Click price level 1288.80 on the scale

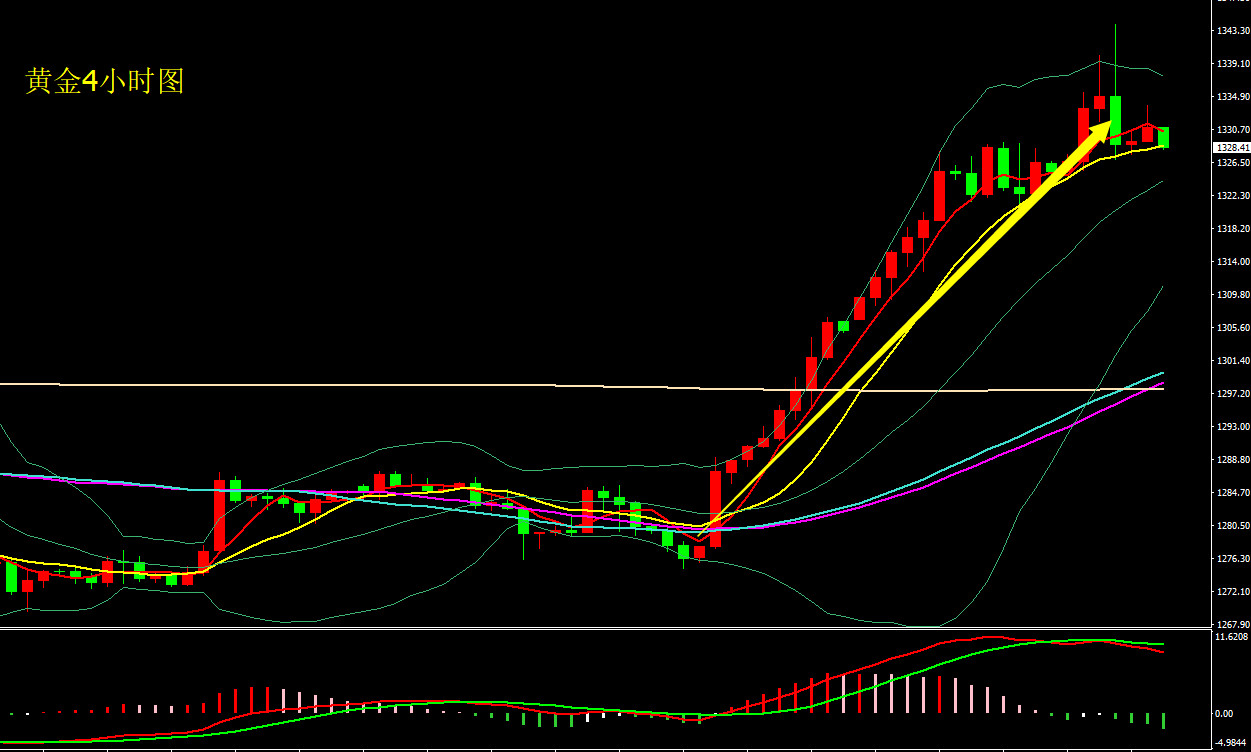1232,460
